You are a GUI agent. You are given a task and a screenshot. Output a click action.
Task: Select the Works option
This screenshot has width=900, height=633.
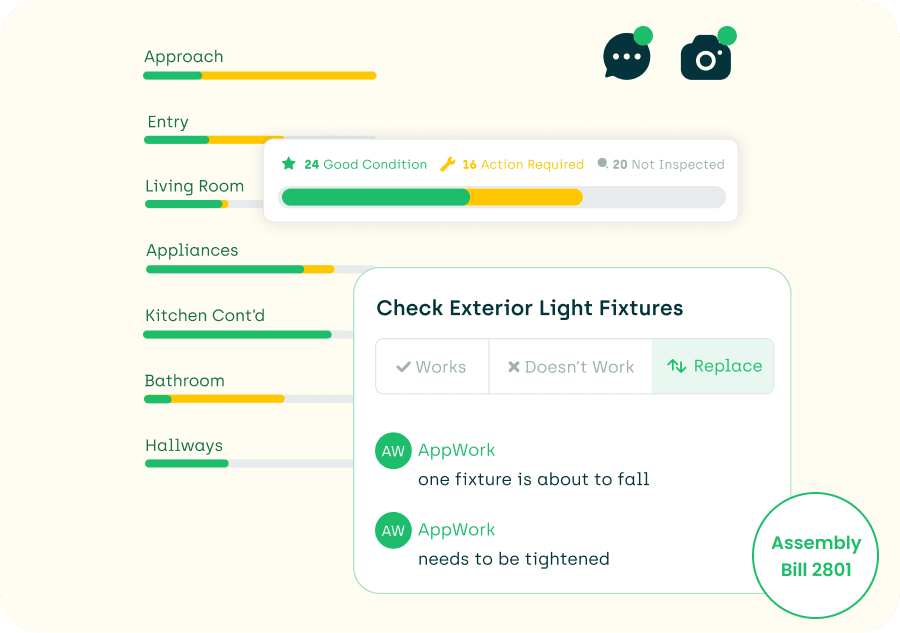pyautogui.click(x=432, y=366)
